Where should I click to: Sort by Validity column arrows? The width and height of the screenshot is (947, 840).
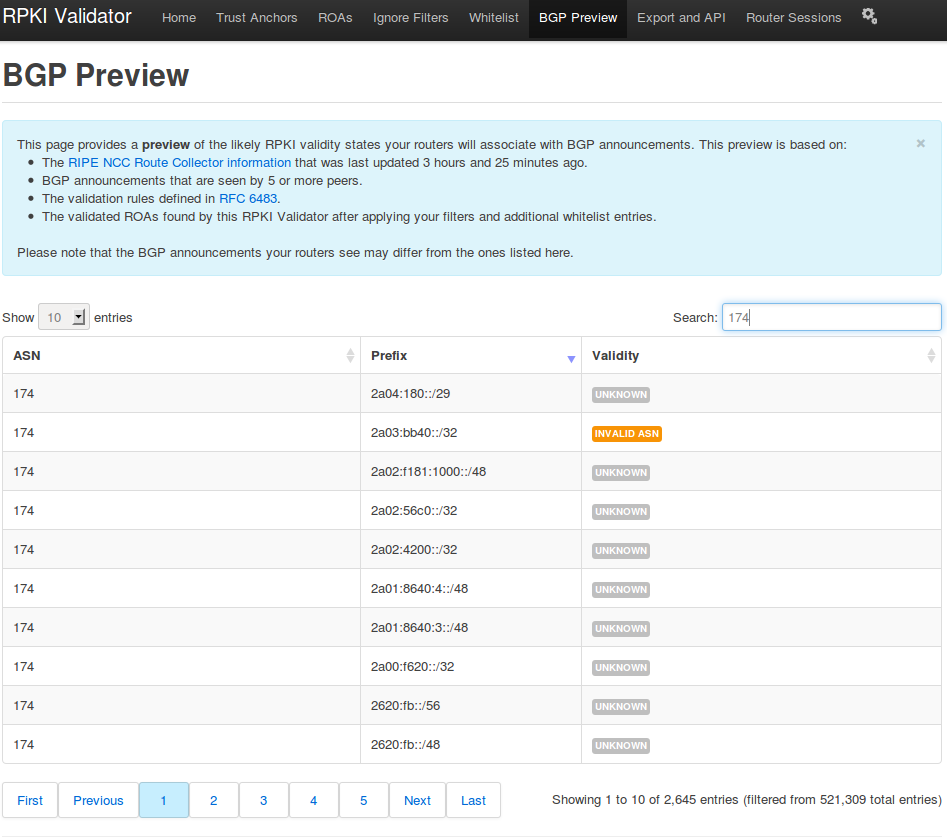pyautogui.click(x=931, y=356)
